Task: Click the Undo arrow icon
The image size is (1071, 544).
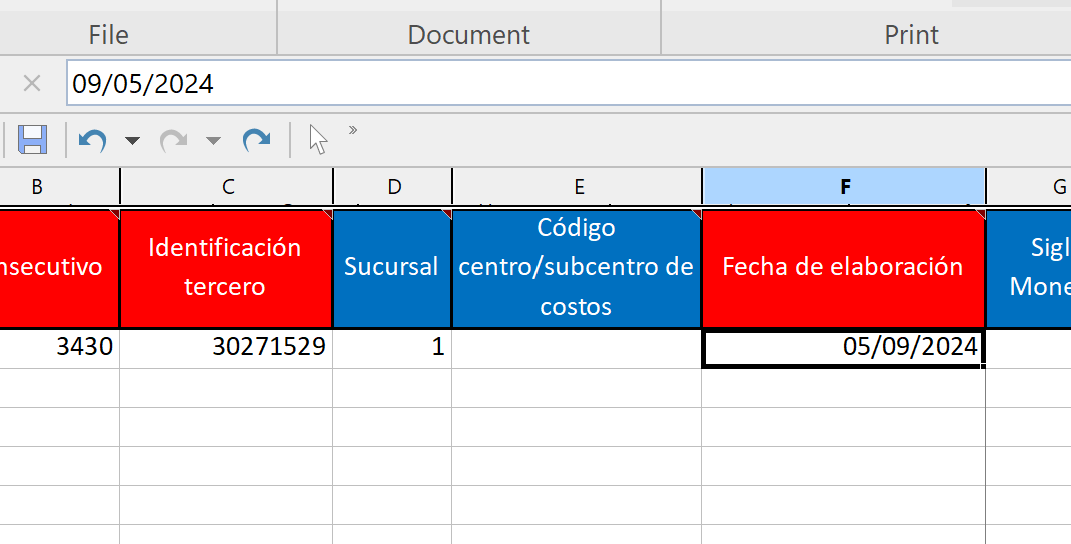Action: point(93,140)
